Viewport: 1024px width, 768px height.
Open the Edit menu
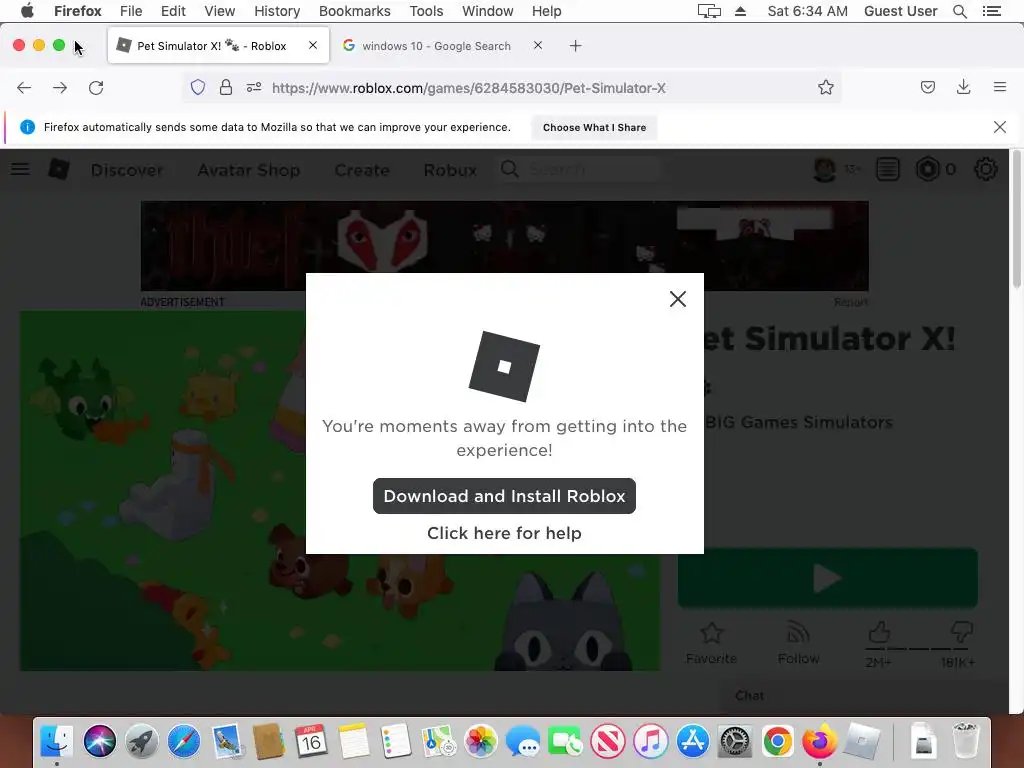point(173,11)
